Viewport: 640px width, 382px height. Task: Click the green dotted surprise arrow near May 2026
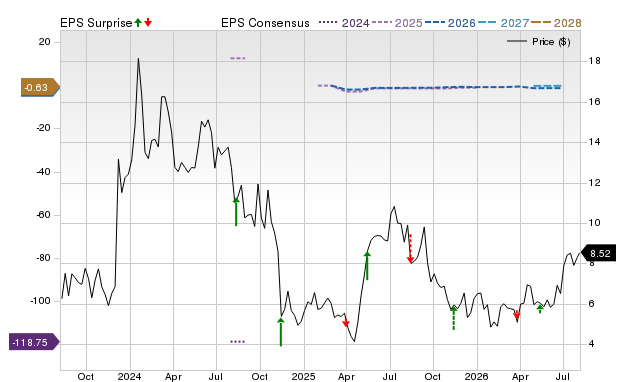[x=540, y=309]
